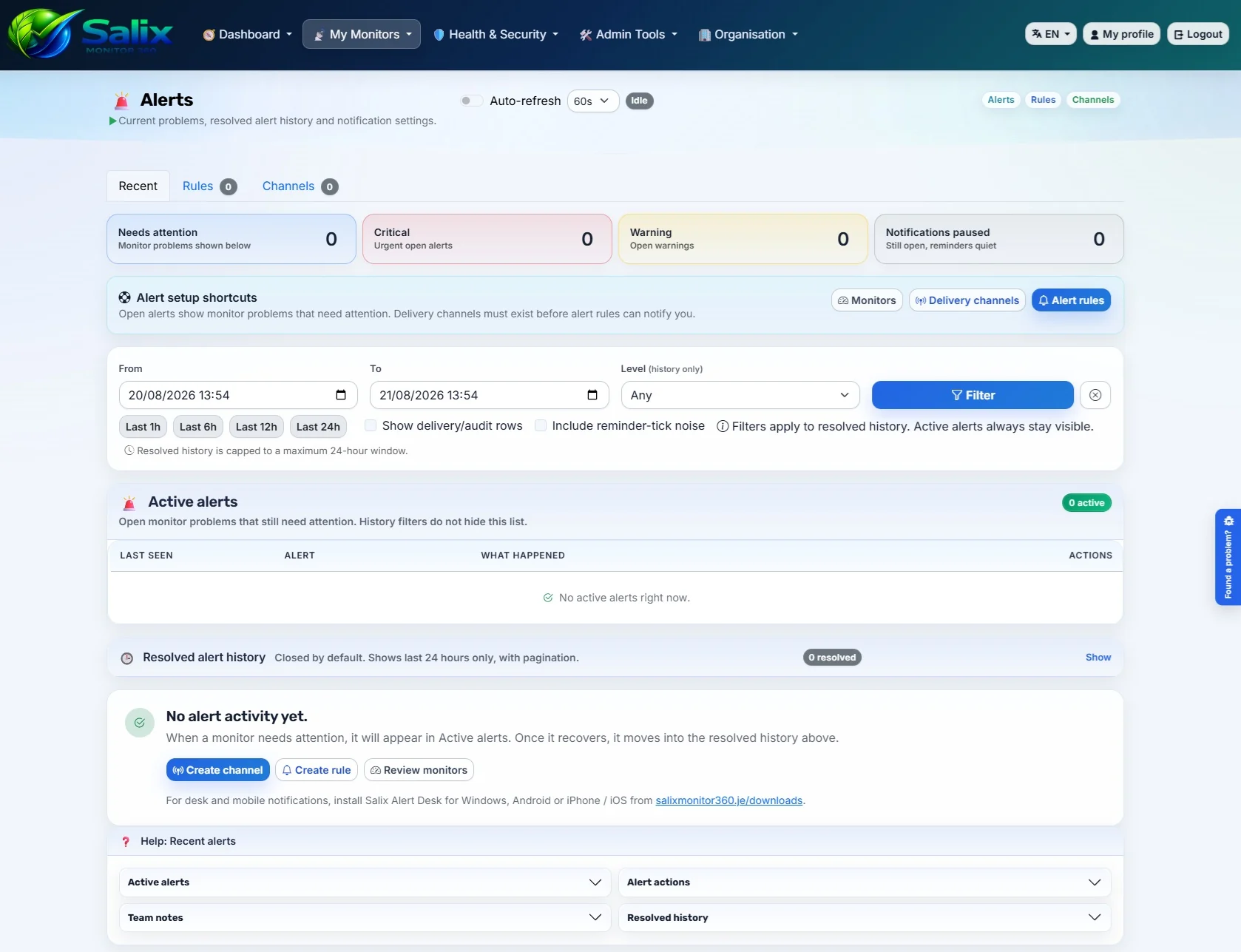Expand the Resolved history help section
This screenshot has height=952, width=1241.
[x=864, y=917]
